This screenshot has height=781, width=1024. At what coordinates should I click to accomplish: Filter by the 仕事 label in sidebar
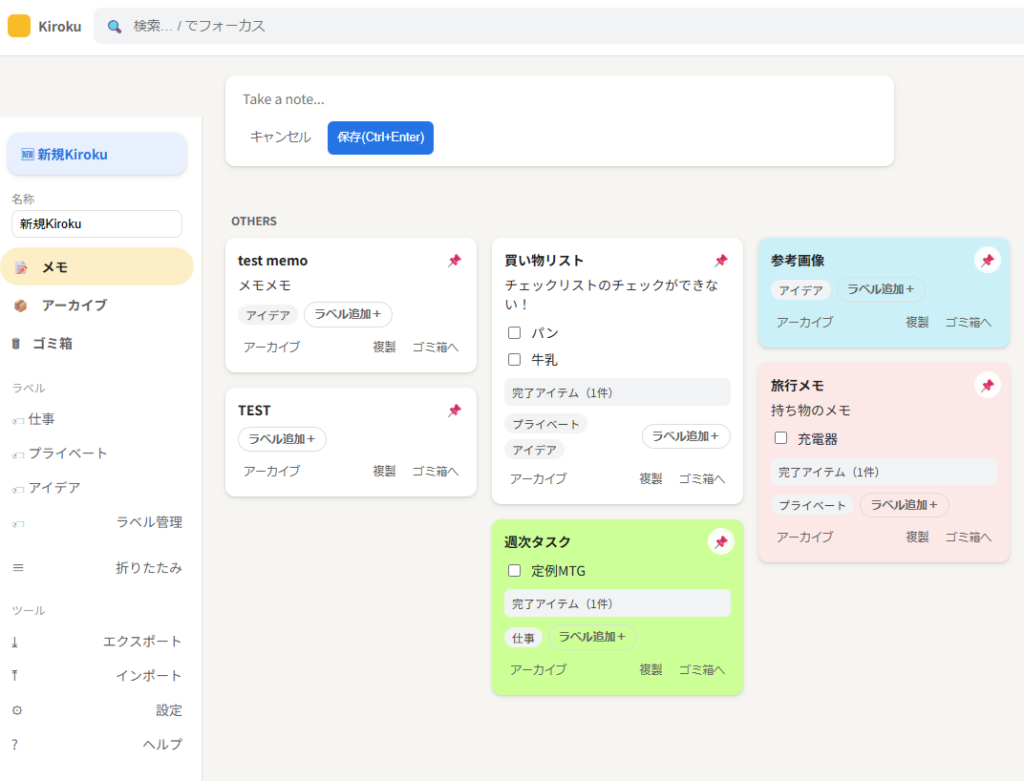pyautogui.click(x=42, y=419)
